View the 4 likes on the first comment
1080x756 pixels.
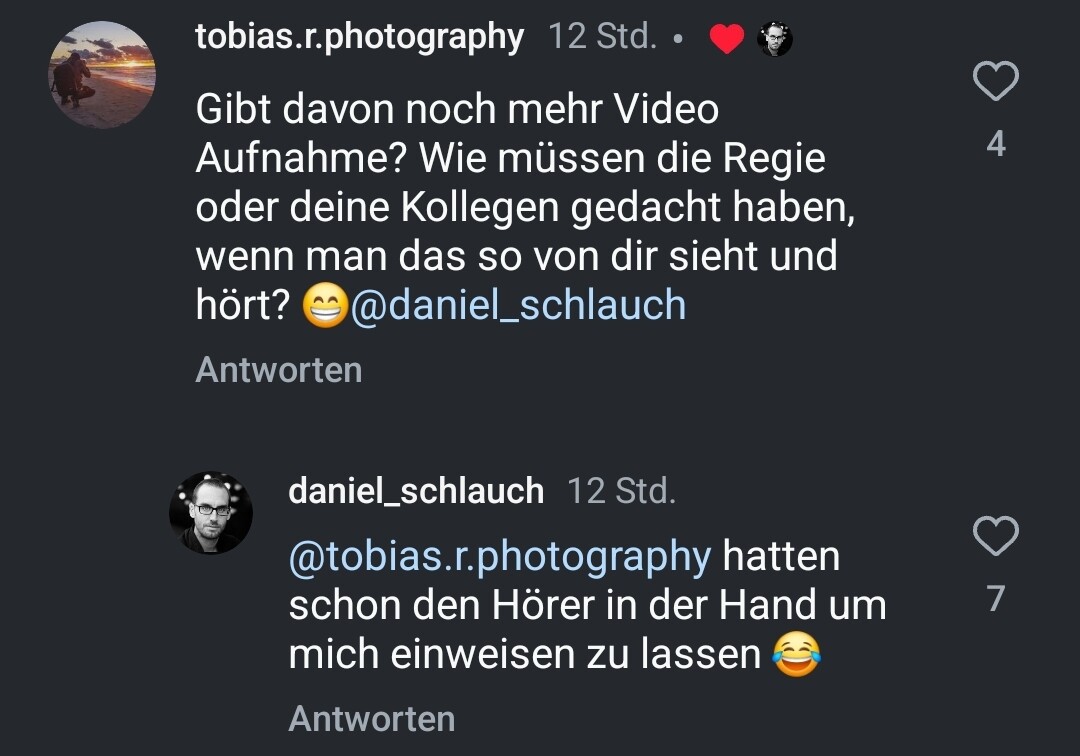995,145
